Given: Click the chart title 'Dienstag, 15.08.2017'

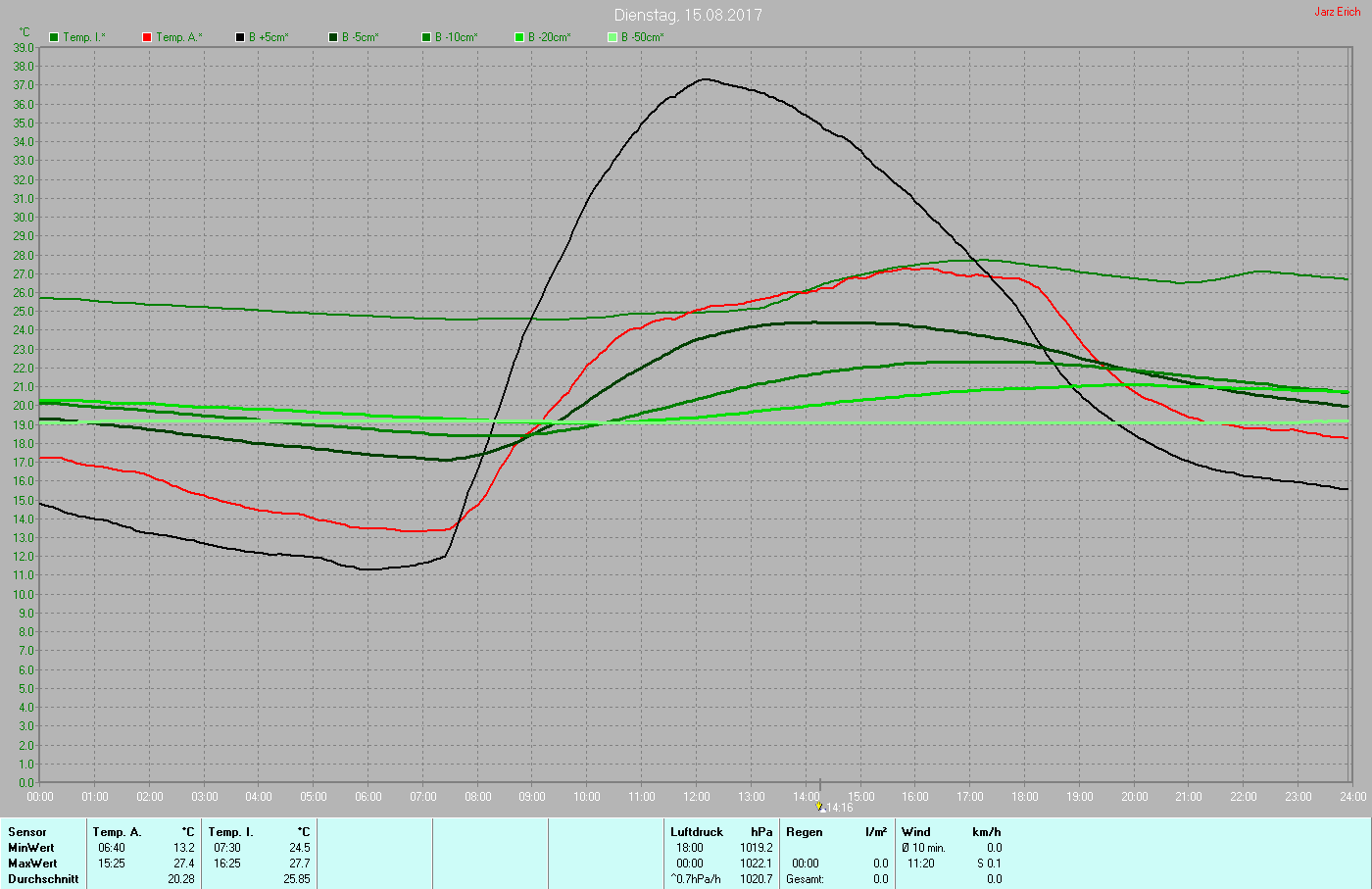Looking at the screenshot, I should 688,15.
